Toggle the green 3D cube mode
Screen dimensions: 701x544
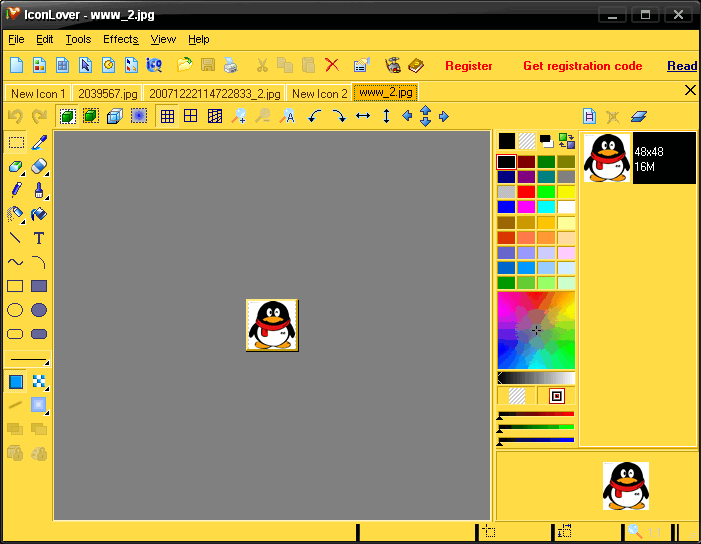coord(68,117)
